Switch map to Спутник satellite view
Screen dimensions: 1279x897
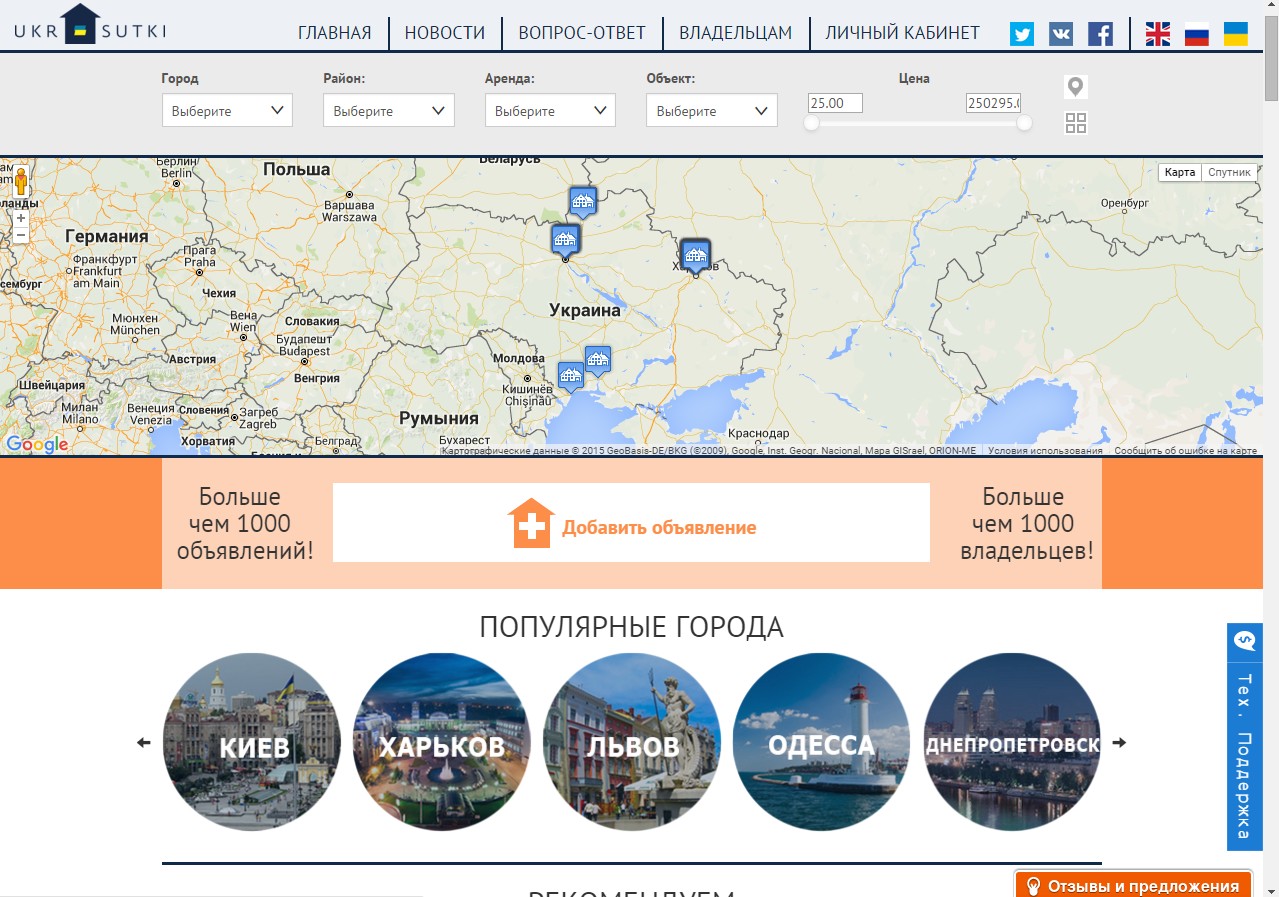pos(1229,172)
